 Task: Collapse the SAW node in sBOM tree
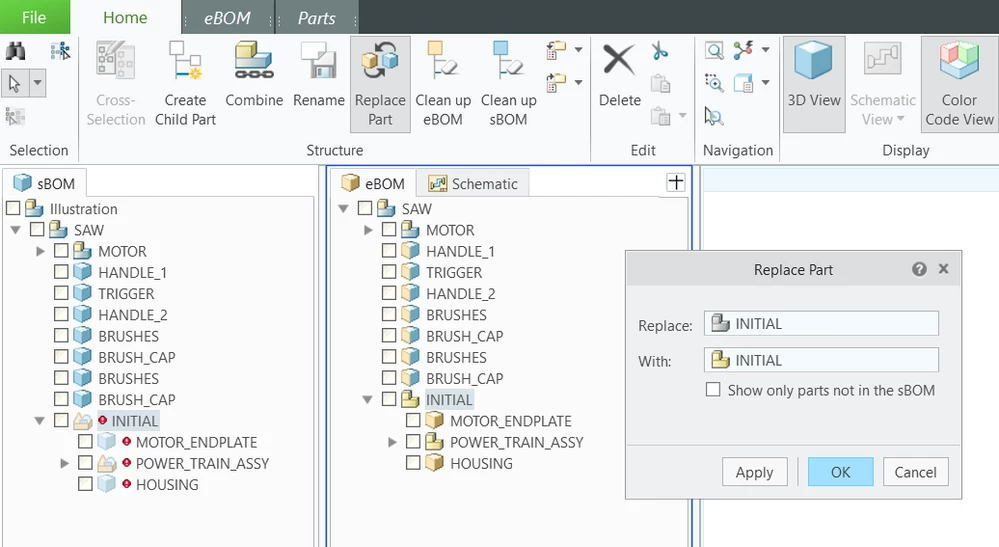[x=16, y=229]
